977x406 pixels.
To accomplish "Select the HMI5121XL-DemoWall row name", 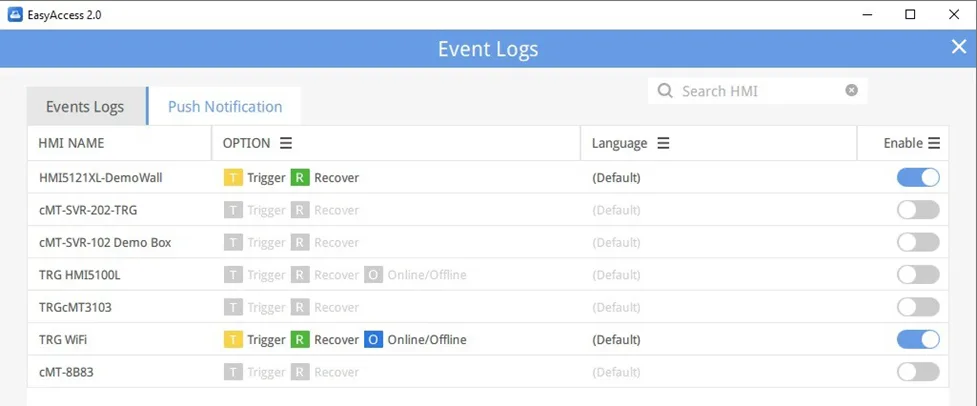I will (x=100, y=177).
